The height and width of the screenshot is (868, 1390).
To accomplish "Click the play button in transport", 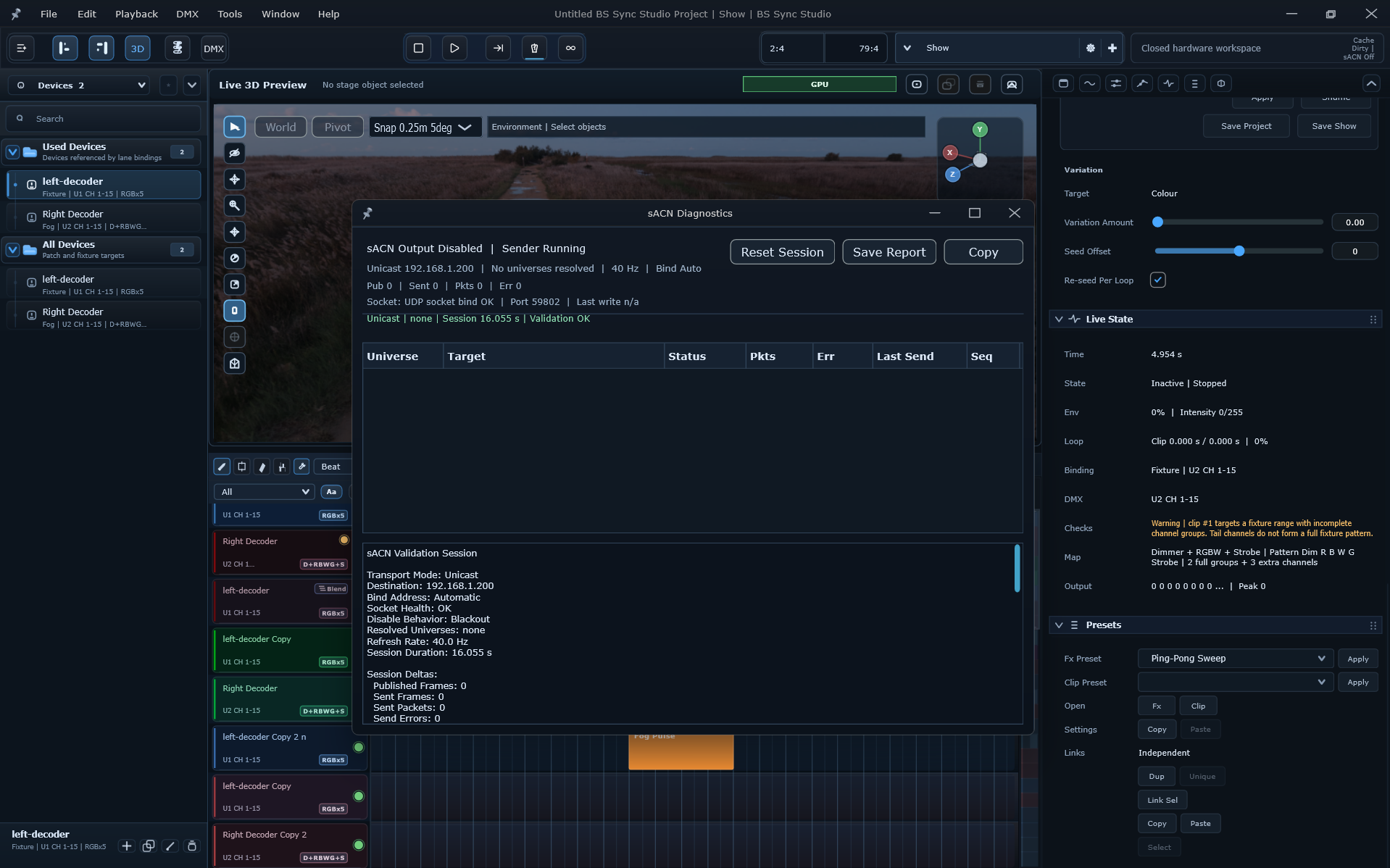I will 454,48.
